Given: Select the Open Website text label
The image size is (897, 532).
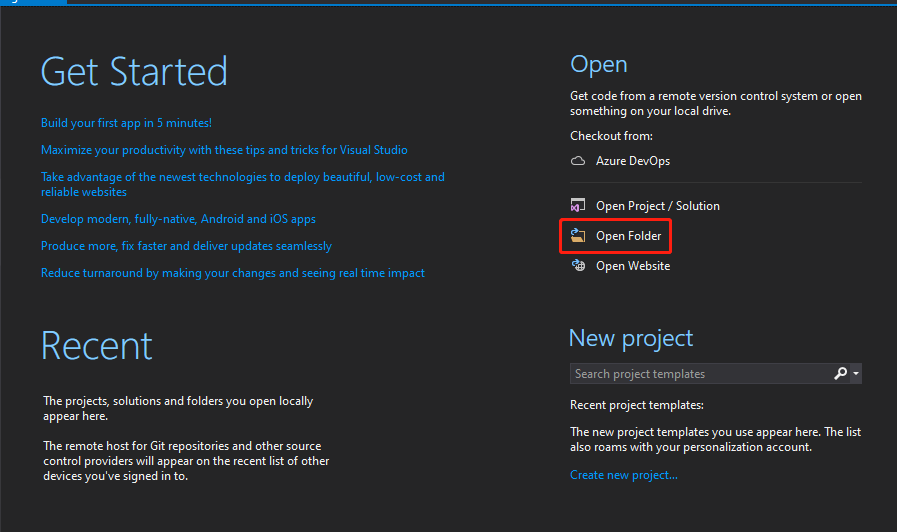Looking at the screenshot, I should coord(633,266).
